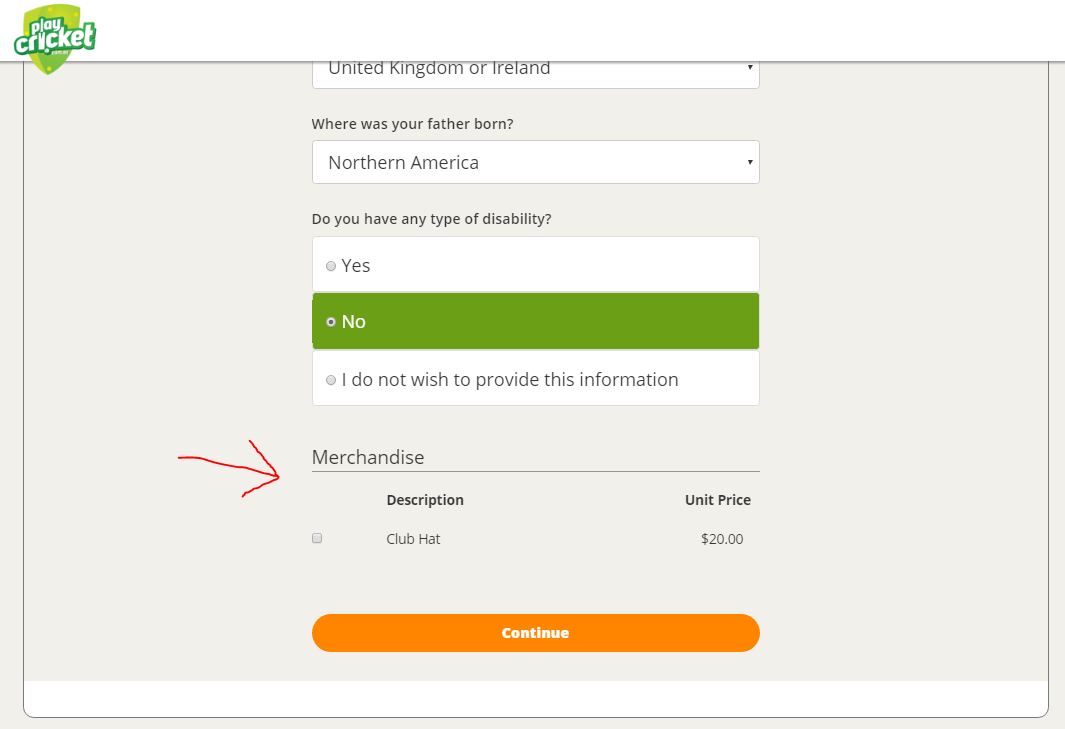1065x729 pixels.
Task: Click the "I do not wish to provide this information" text
Action: [x=510, y=379]
